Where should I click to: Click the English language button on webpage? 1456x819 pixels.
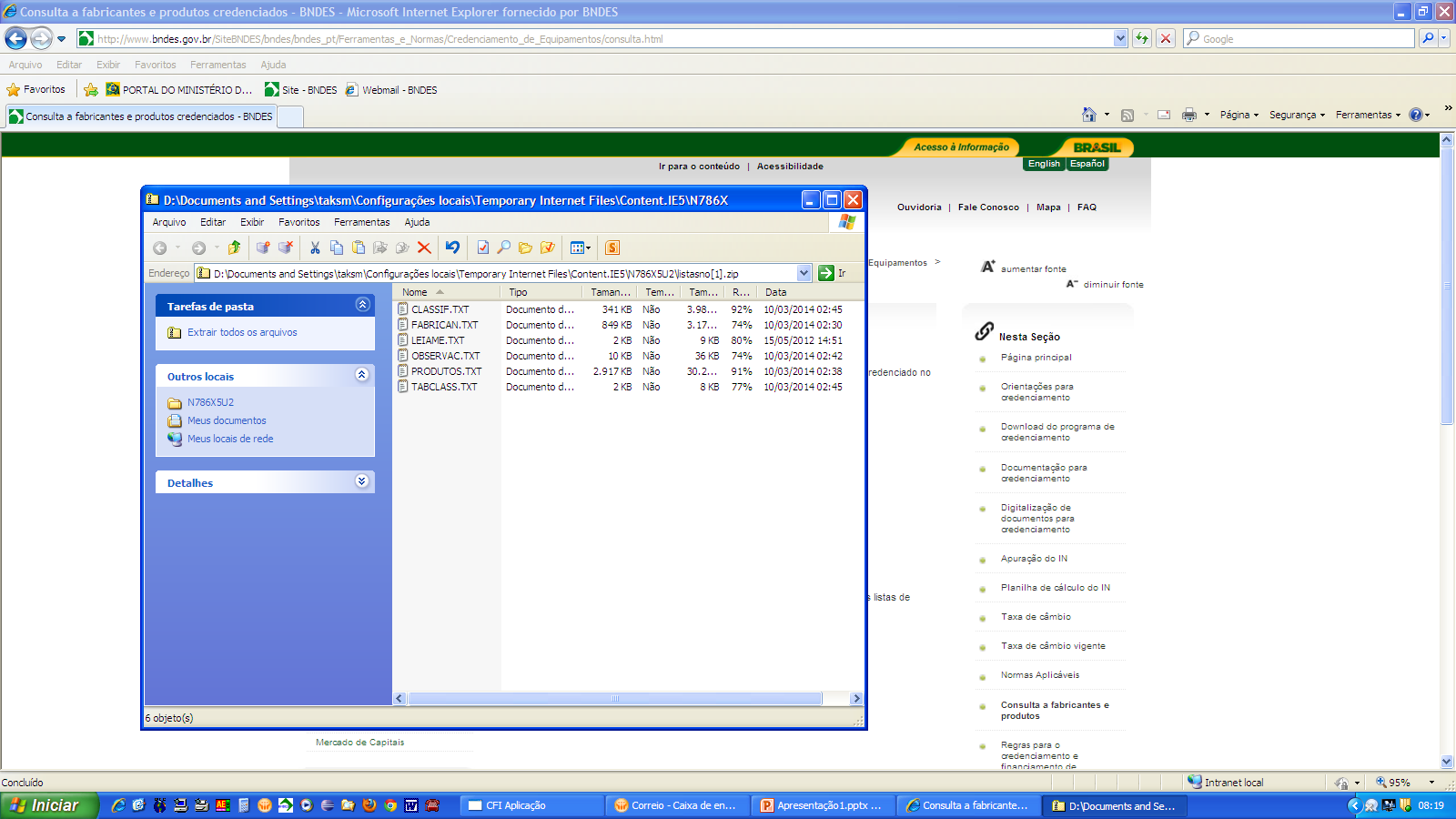tap(1044, 164)
